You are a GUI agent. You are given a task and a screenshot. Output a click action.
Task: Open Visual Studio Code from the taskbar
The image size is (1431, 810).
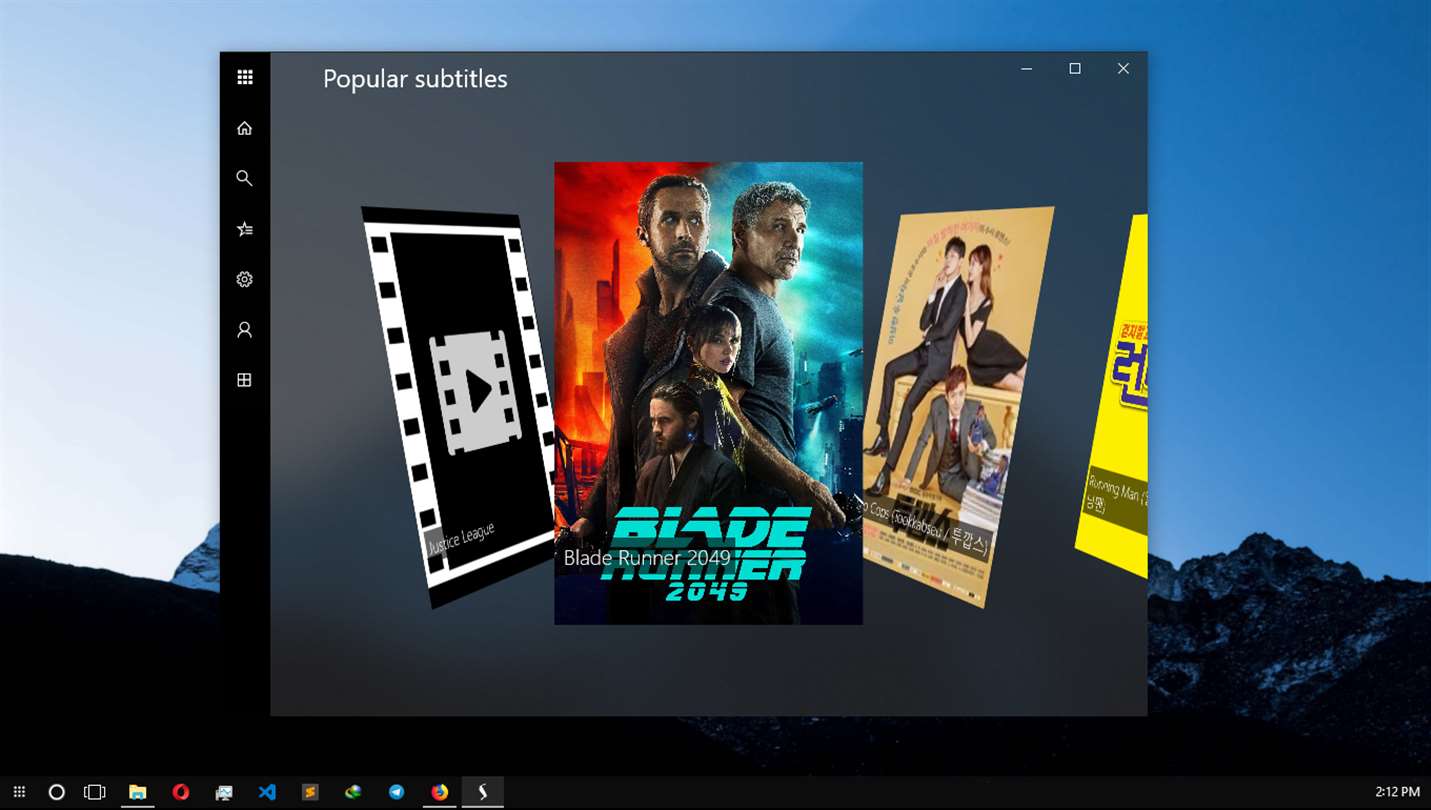tap(267, 792)
